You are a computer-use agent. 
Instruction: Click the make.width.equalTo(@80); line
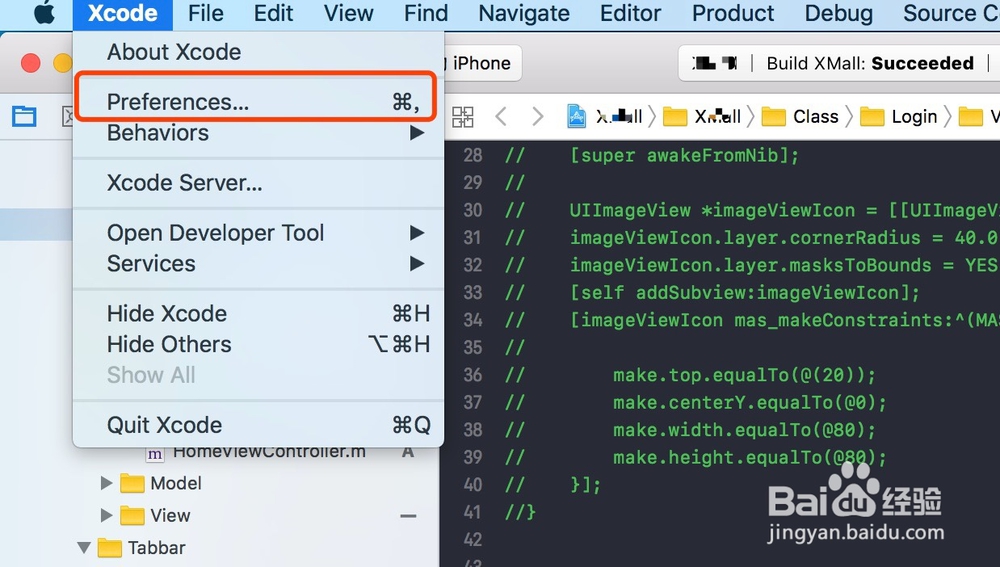click(x=744, y=430)
